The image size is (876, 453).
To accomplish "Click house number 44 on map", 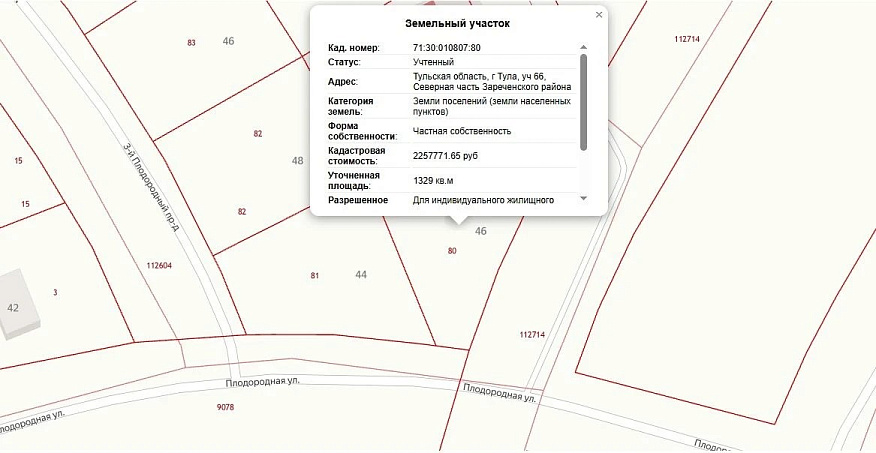I will pos(361,274).
